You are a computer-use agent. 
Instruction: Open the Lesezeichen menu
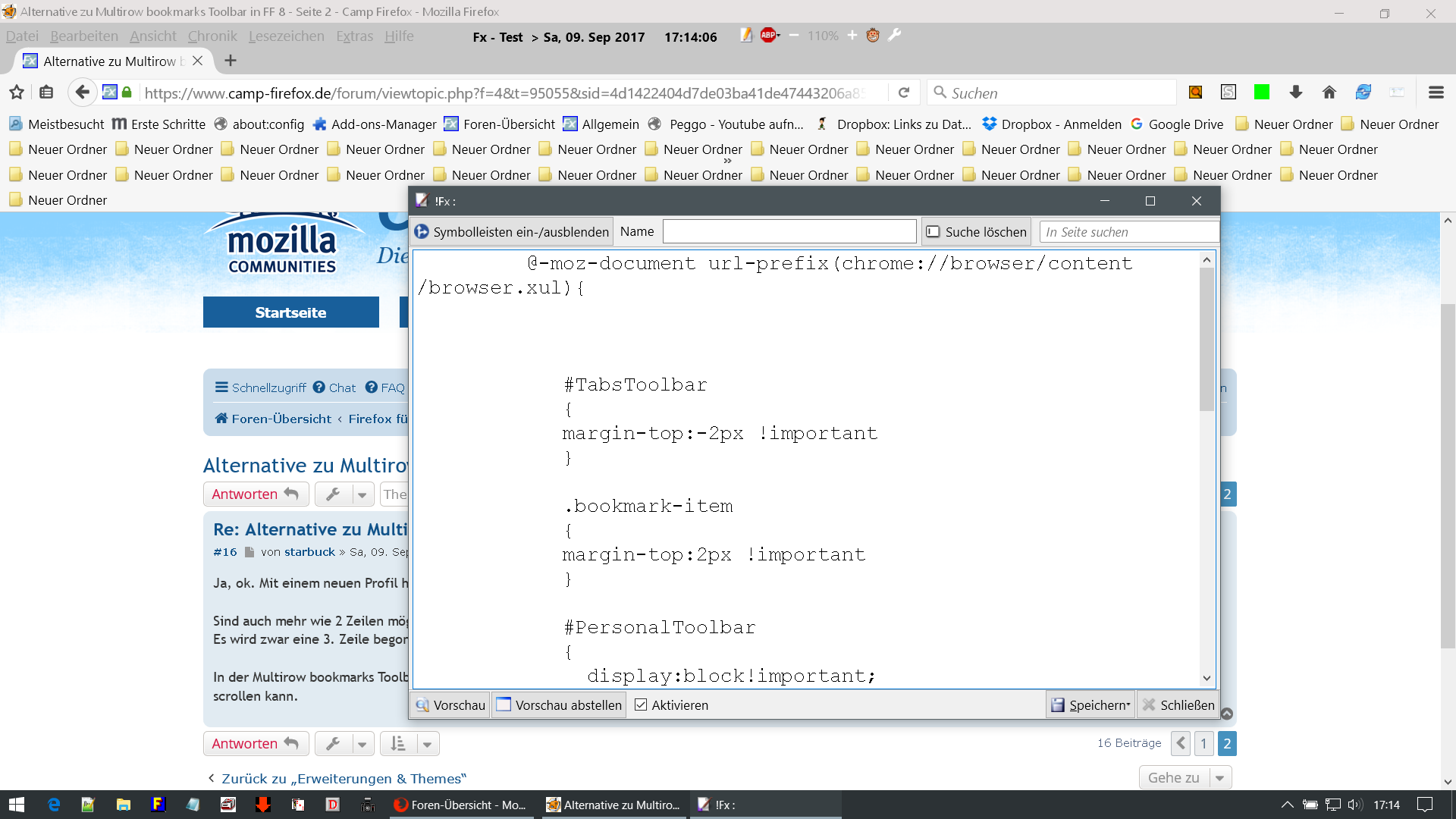point(286,36)
